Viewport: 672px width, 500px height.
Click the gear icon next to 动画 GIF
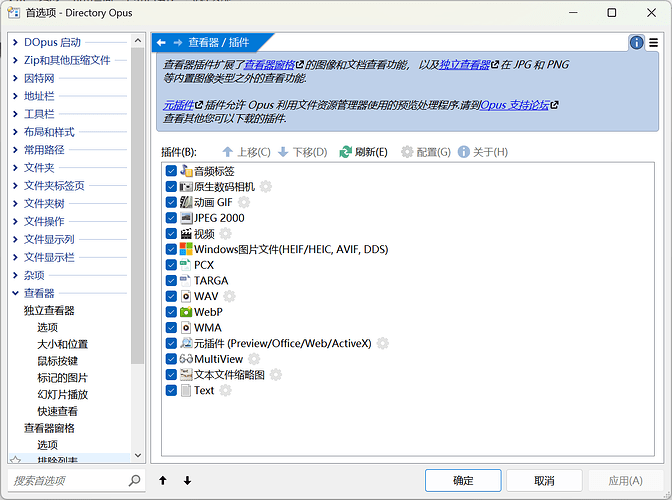[244, 202]
